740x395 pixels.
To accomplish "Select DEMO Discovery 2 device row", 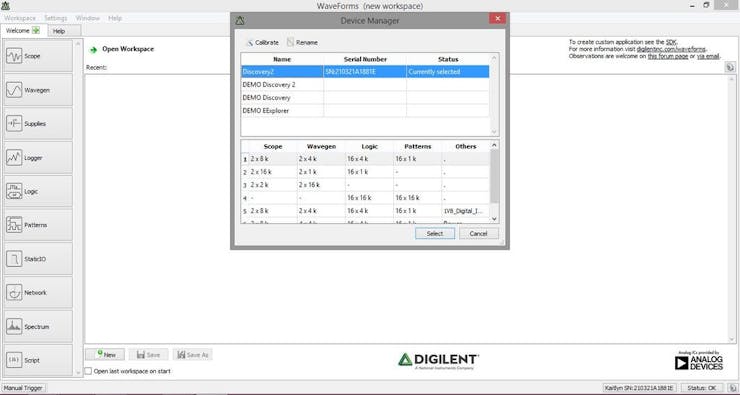I will [x=365, y=85].
